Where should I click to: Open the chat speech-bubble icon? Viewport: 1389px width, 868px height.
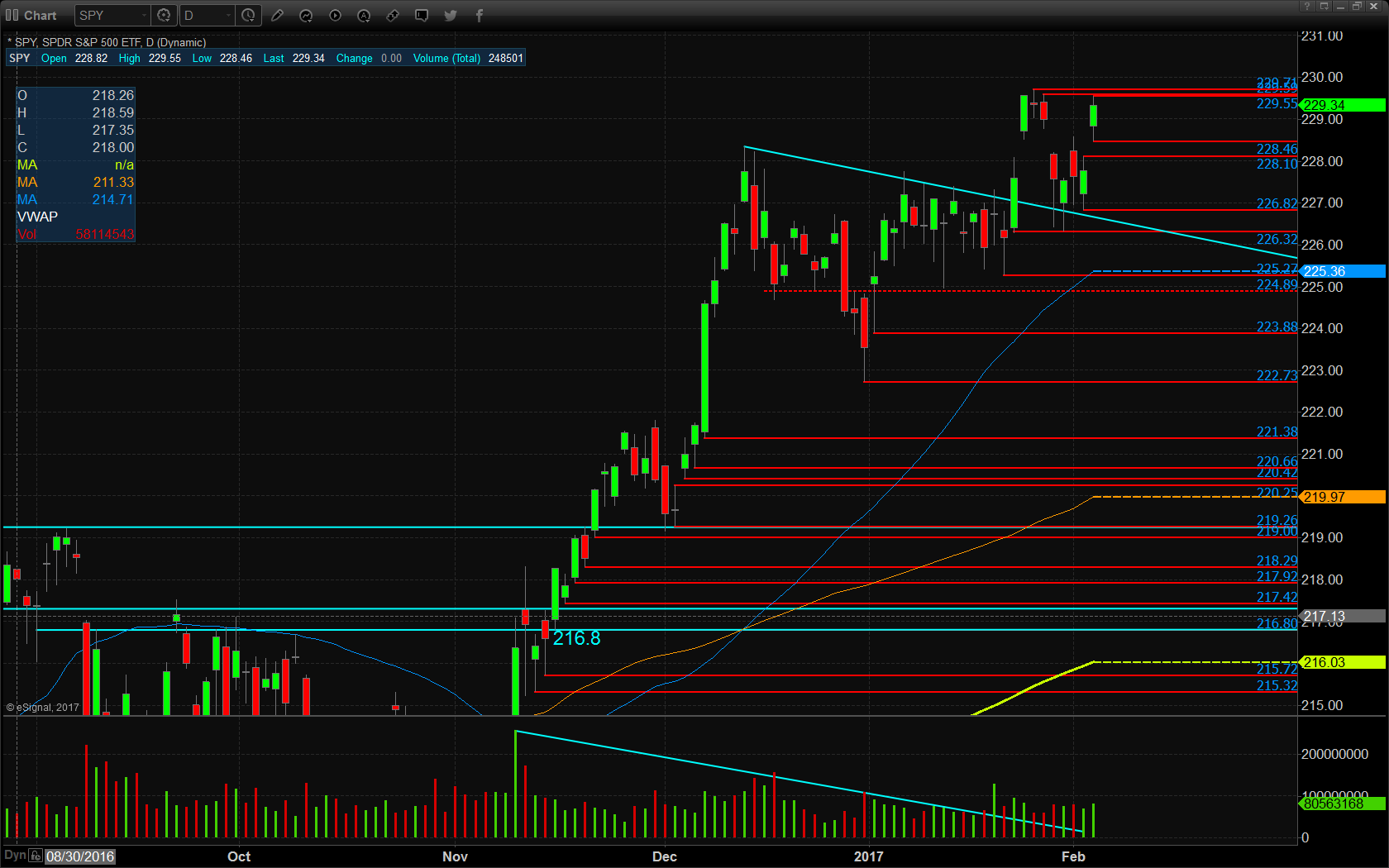click(x=422, y=15)
